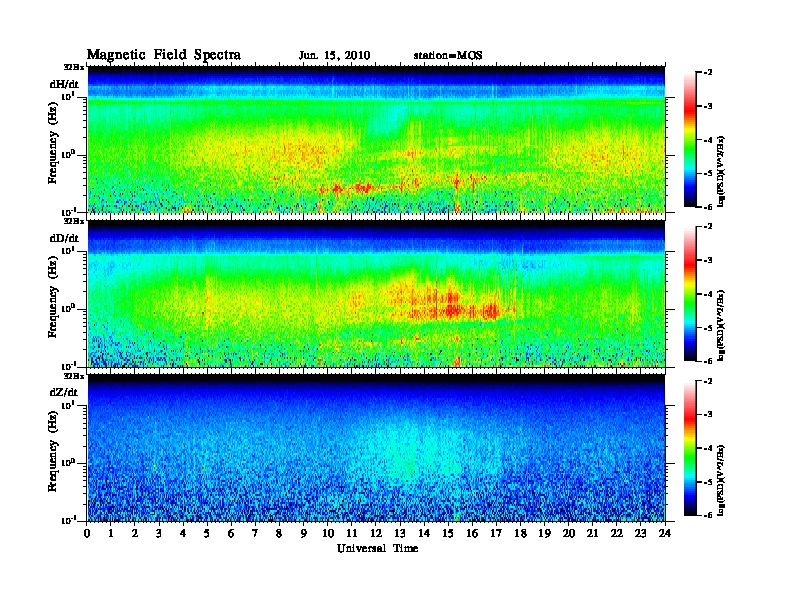Click hour "13" on the Universal Time axis
Screen dimensions: 792x612
(400, 534)
